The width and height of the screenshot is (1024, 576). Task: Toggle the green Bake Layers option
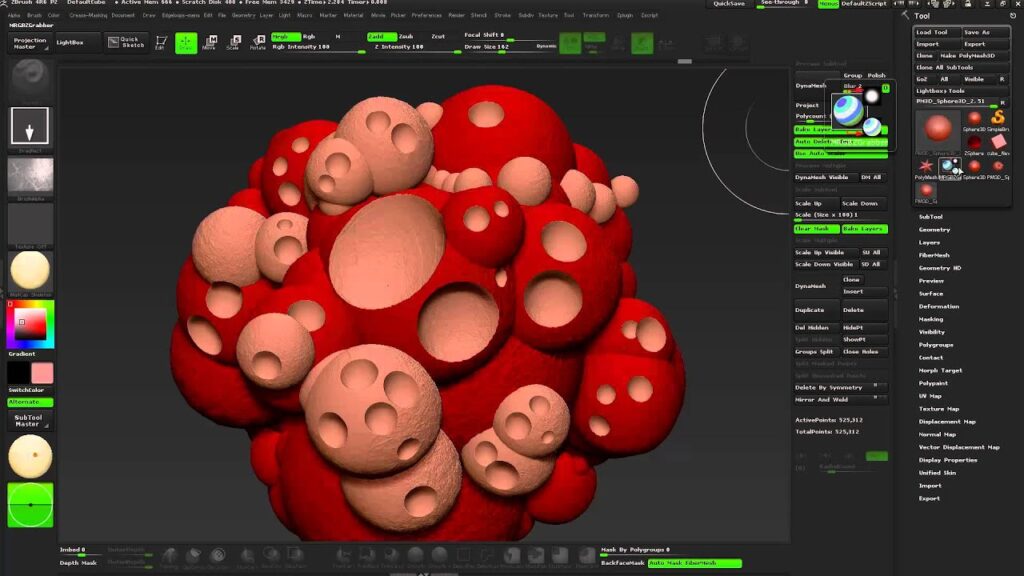(864, 229)
